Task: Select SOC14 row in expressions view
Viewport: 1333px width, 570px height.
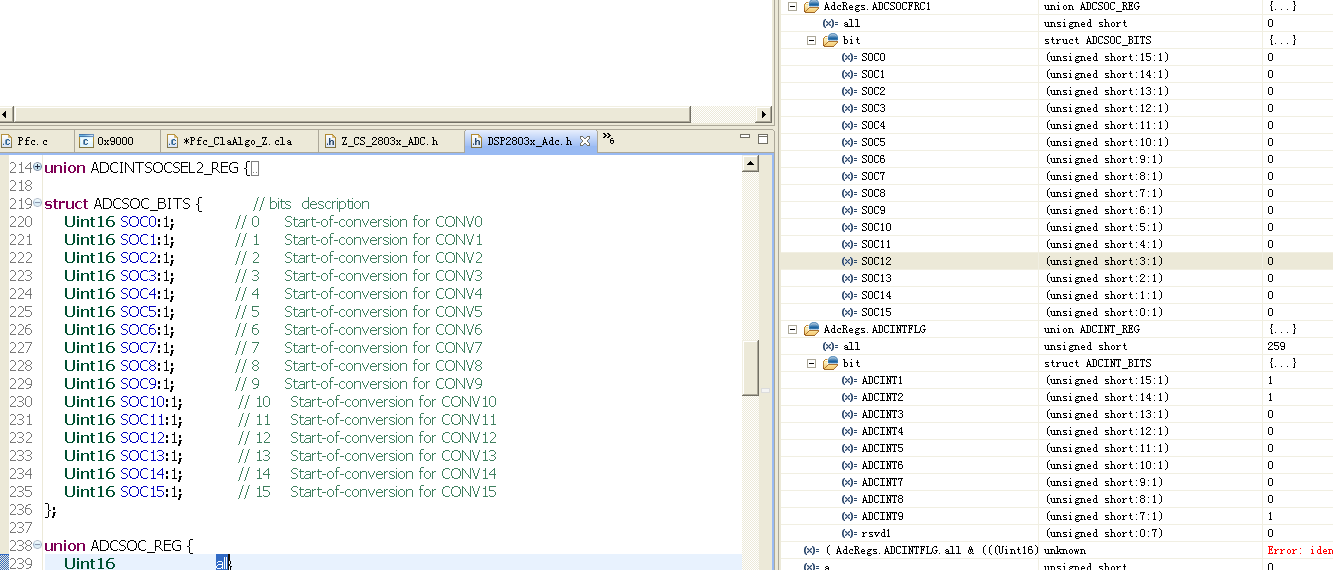Action: click(x=1056, y=295)
